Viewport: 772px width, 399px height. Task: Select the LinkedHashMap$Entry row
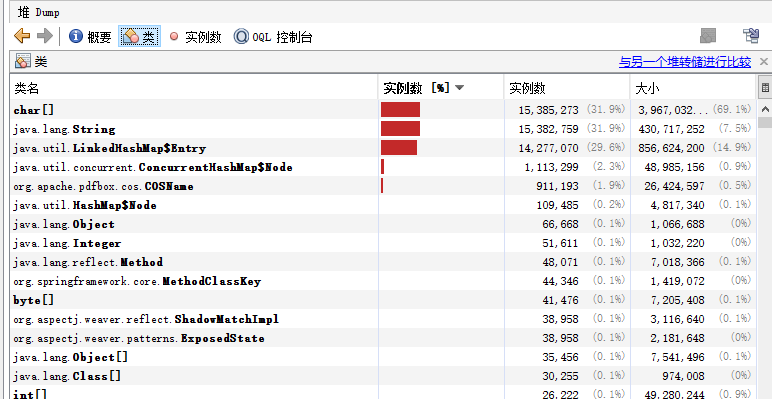point(383,148)
